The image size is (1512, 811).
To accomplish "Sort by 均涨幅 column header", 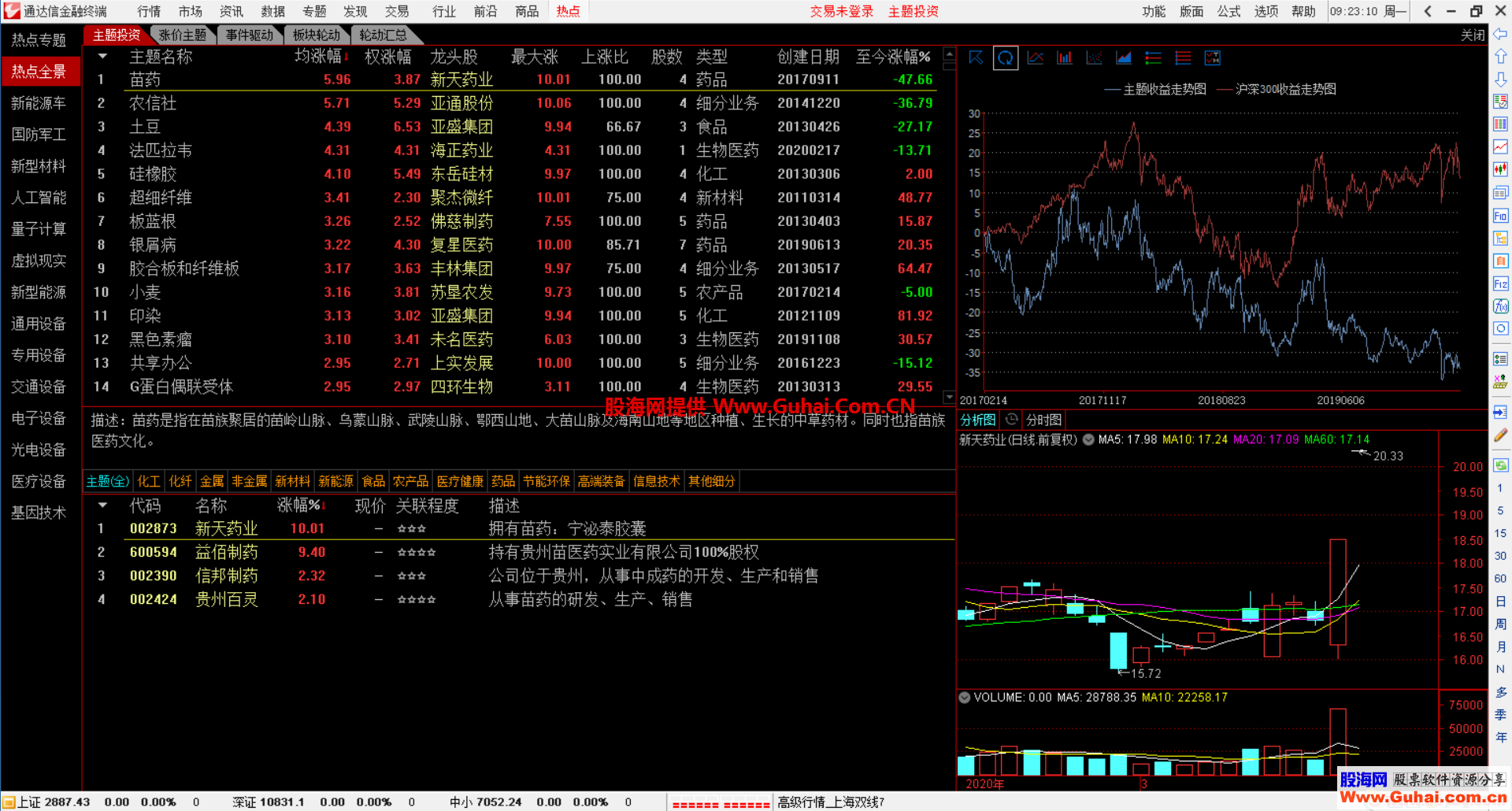I will click(321, 57).
